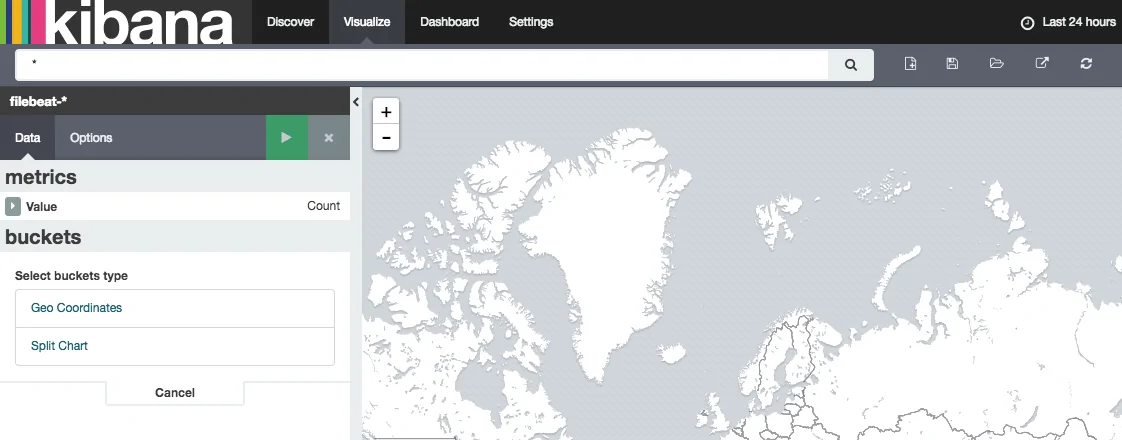Run search with the magnifier icon
This screenshot has width=1122, height=440.
851,64
